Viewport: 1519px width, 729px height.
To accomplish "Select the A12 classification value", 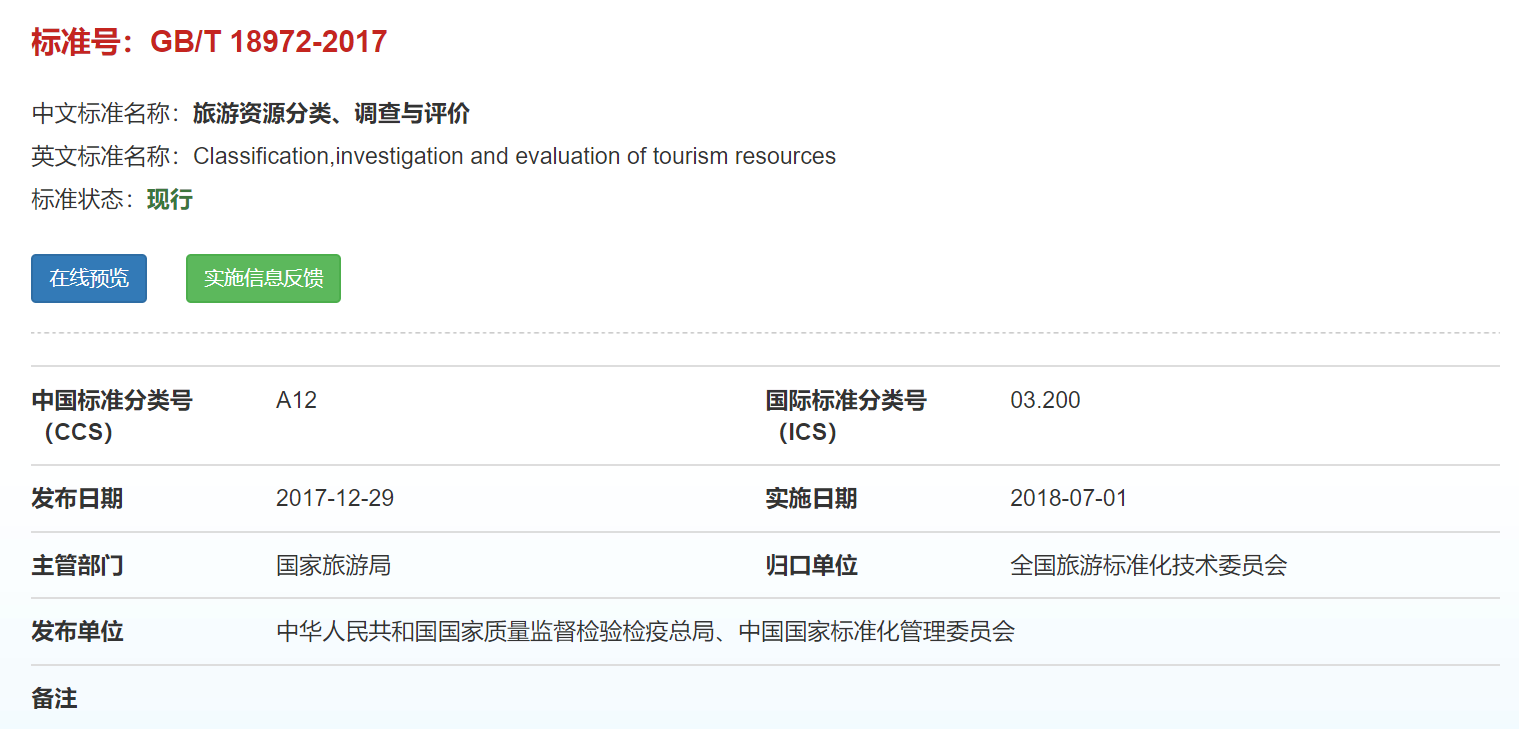I will (x=296, y=401).
